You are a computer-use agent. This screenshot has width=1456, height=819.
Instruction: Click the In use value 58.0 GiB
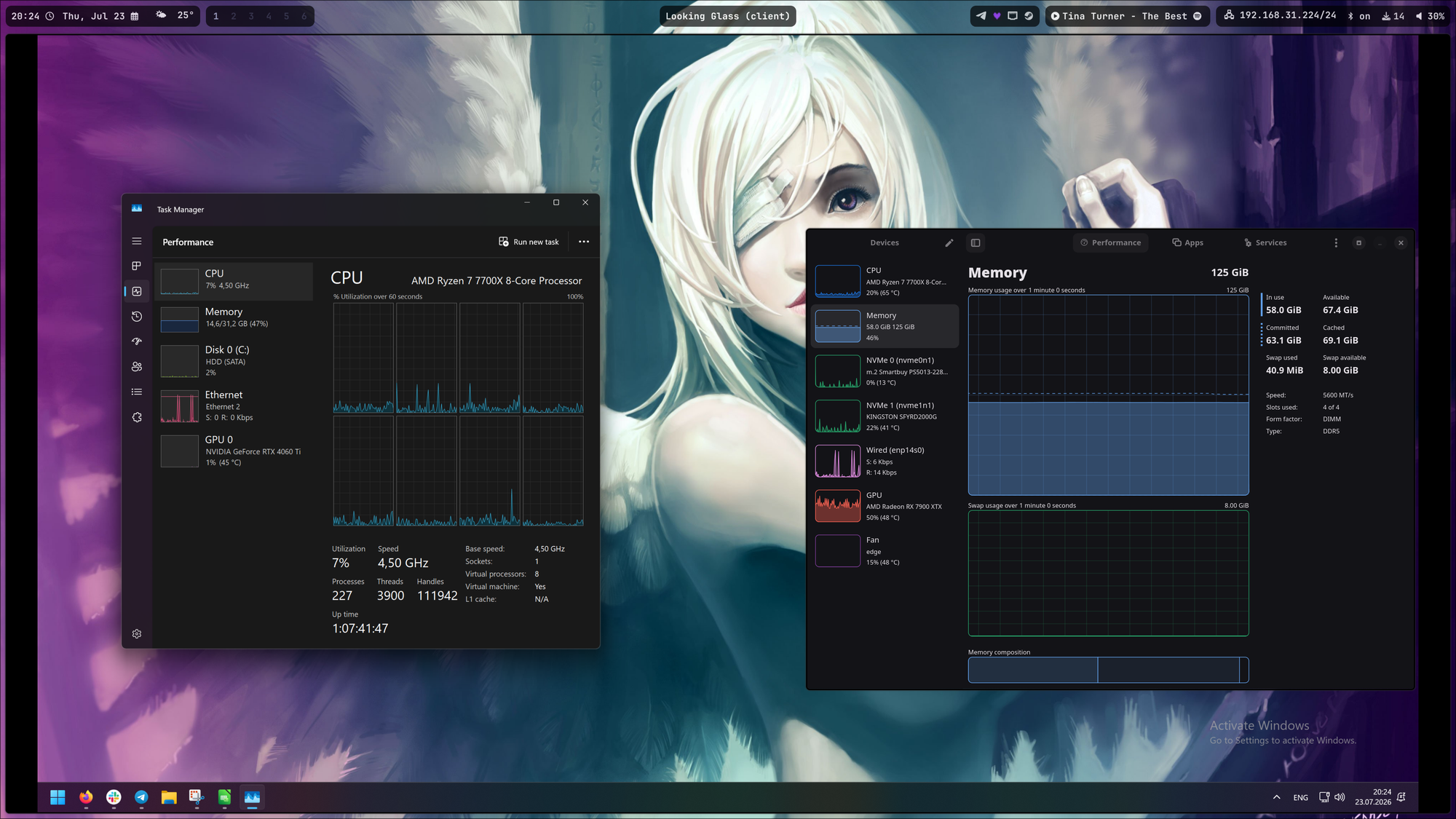pos(1283,310)
